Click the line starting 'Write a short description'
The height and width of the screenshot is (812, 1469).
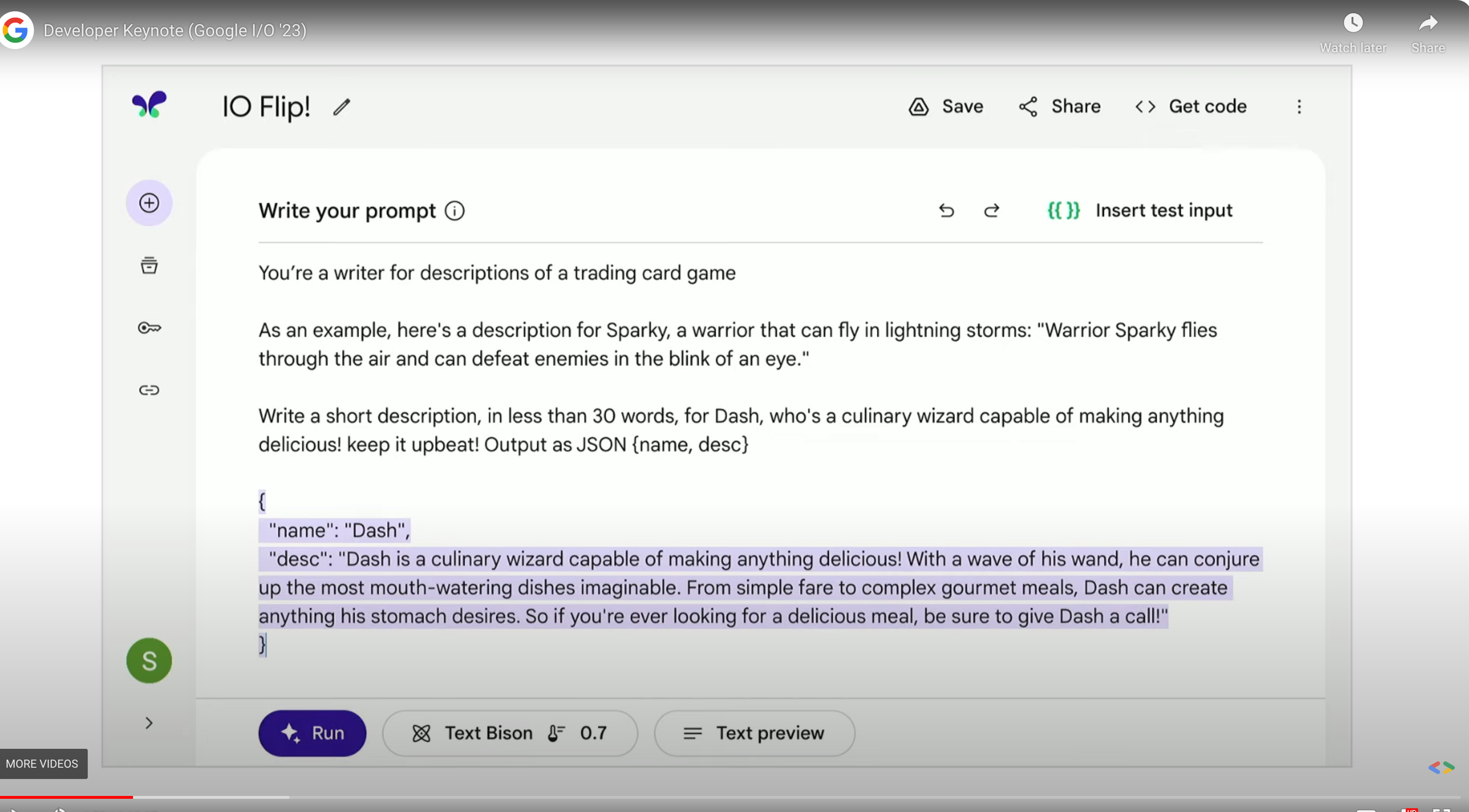tap(742, 416)
